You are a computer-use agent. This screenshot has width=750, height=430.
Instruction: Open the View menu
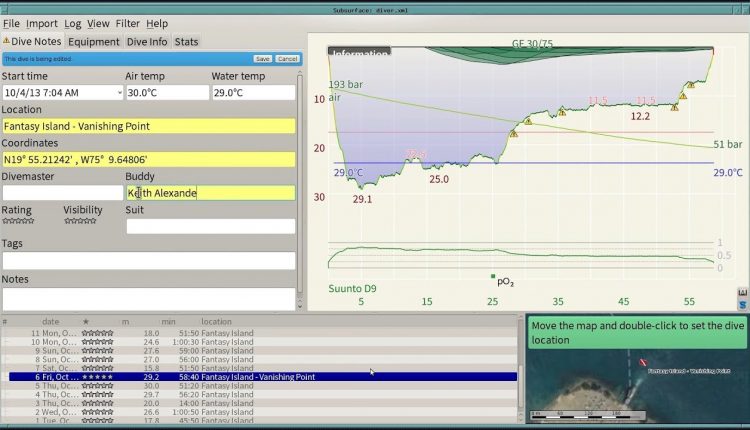click(x=98, y=23)
